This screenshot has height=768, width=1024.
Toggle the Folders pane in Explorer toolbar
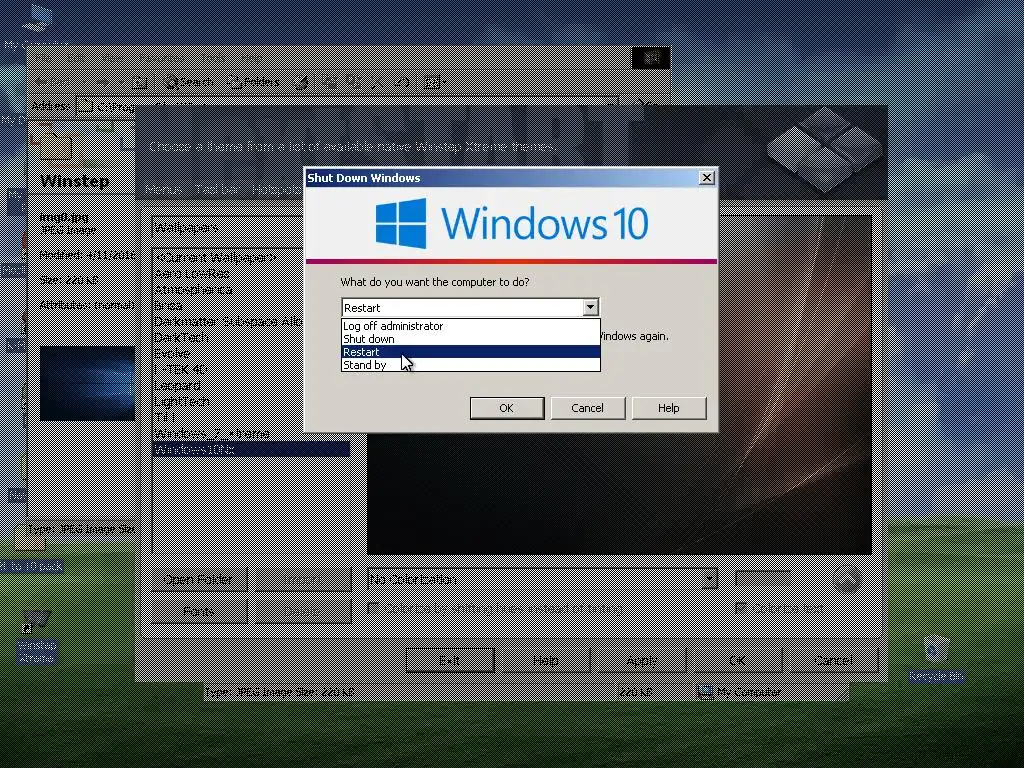253,82
